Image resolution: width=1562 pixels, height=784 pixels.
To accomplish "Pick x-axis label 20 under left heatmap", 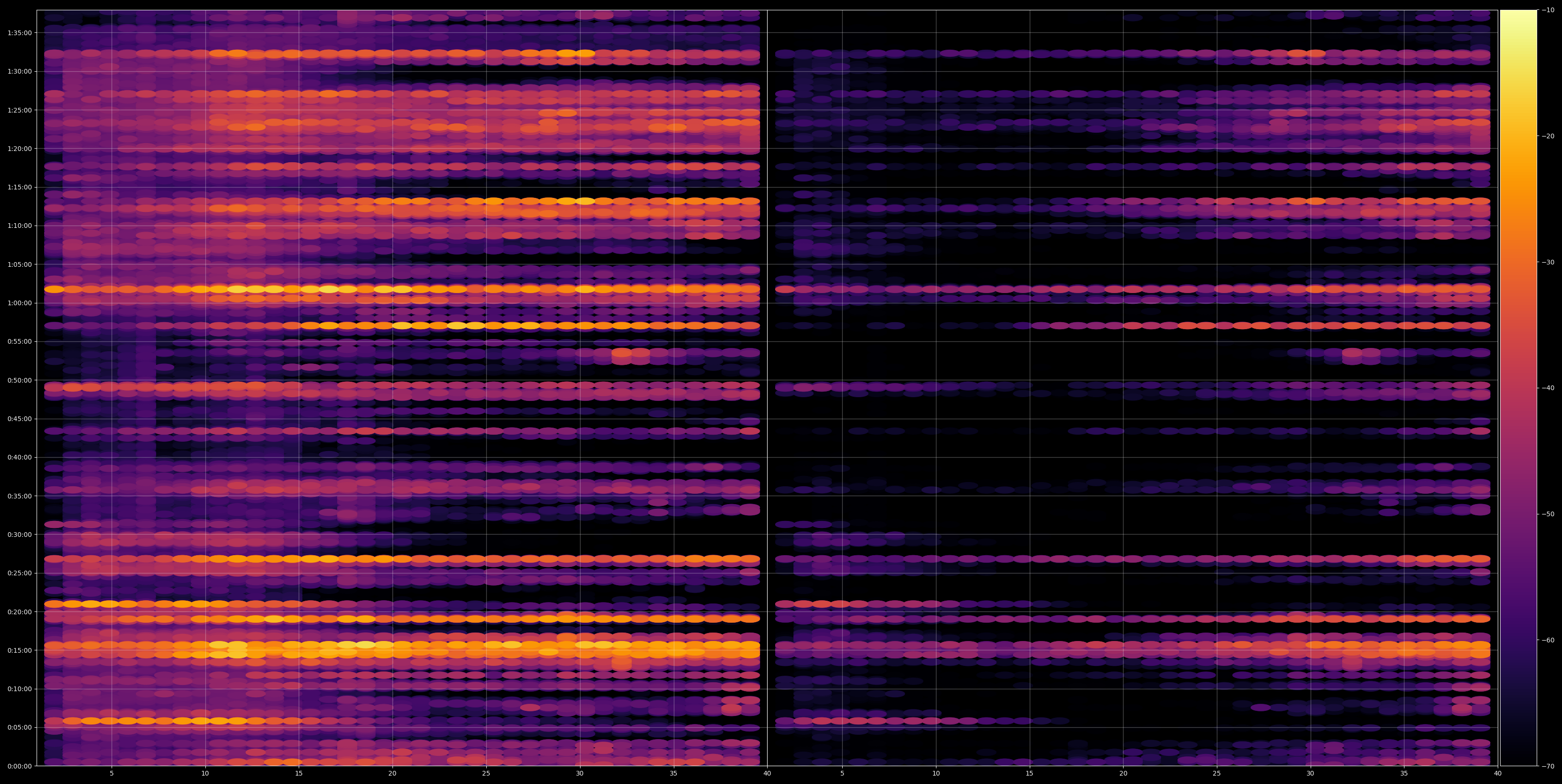I will [x=392, y=773].
